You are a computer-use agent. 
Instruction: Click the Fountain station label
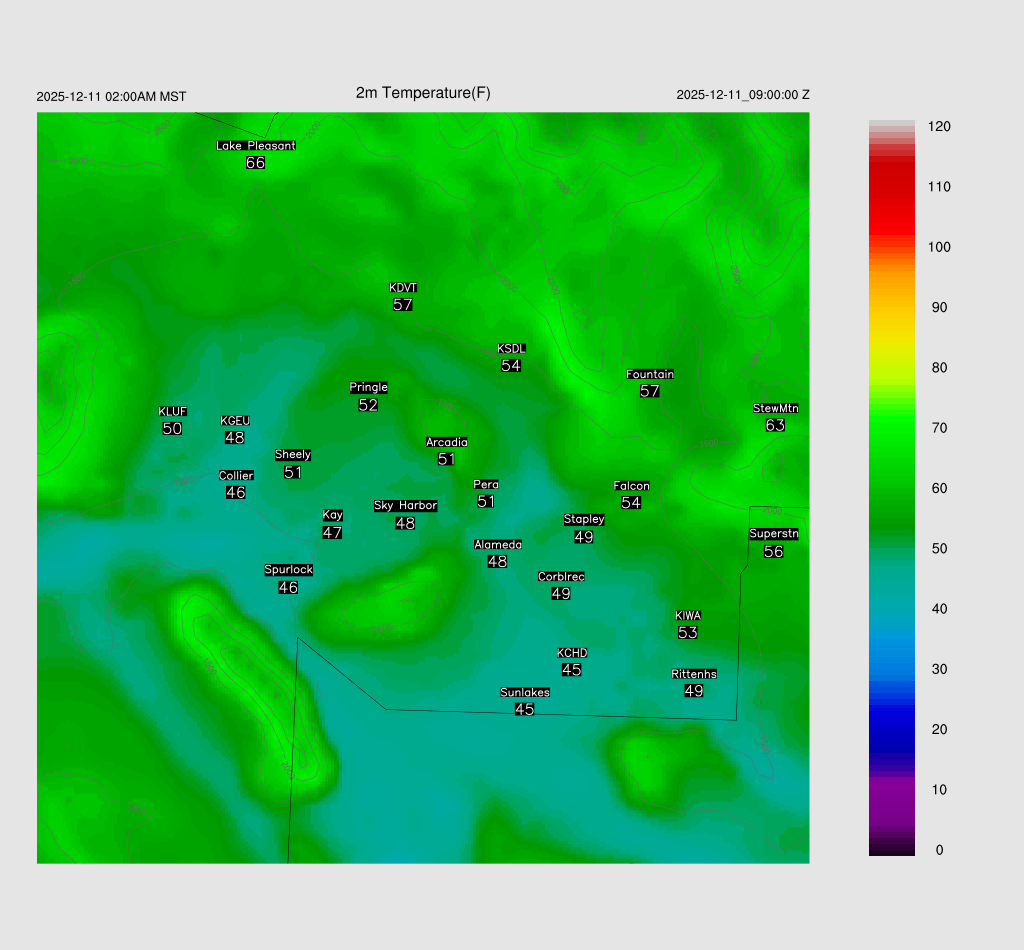pyautogui.click(x=650, y=375)
